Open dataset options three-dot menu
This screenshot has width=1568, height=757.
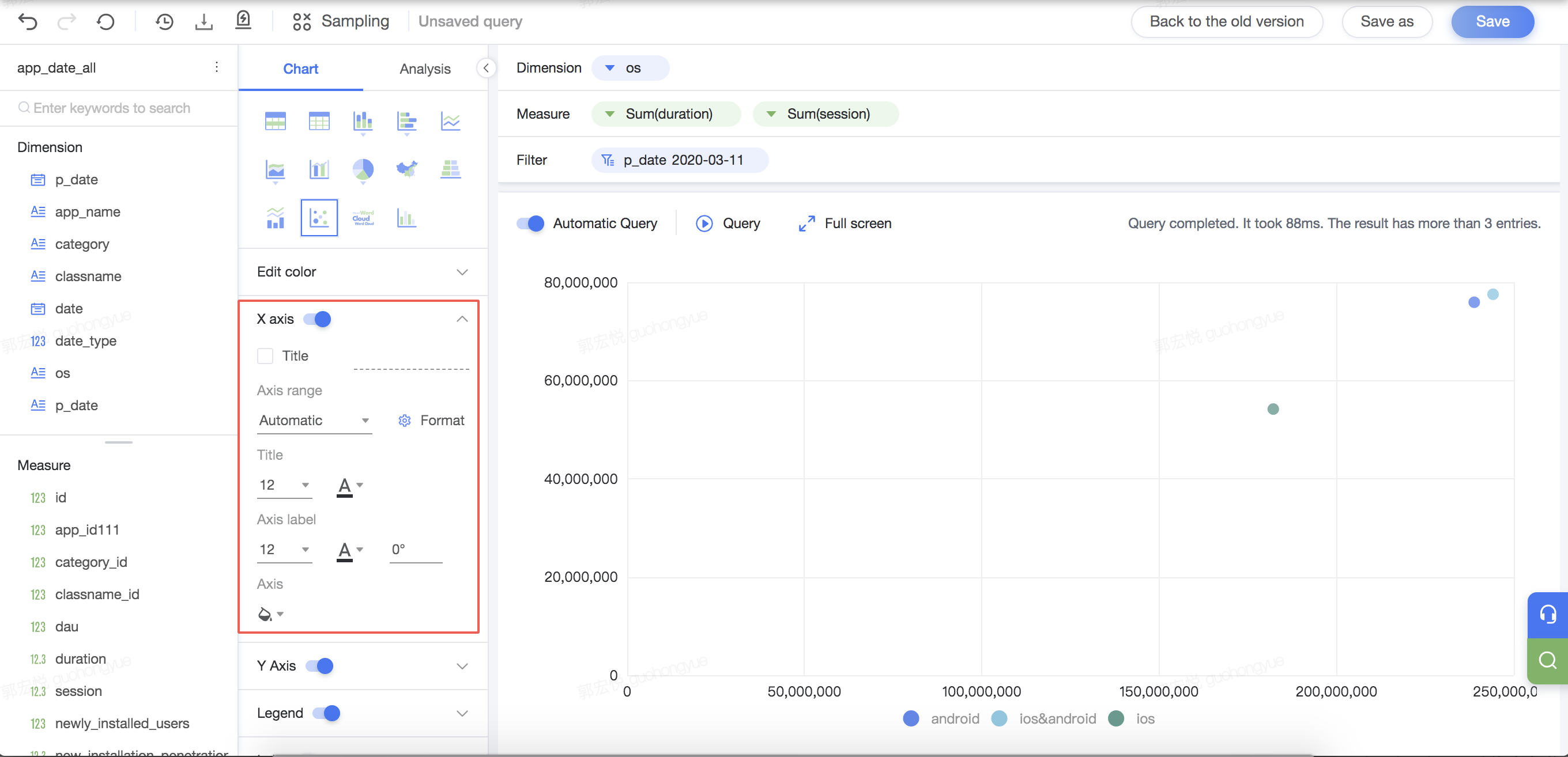click(x=217, y=67)
